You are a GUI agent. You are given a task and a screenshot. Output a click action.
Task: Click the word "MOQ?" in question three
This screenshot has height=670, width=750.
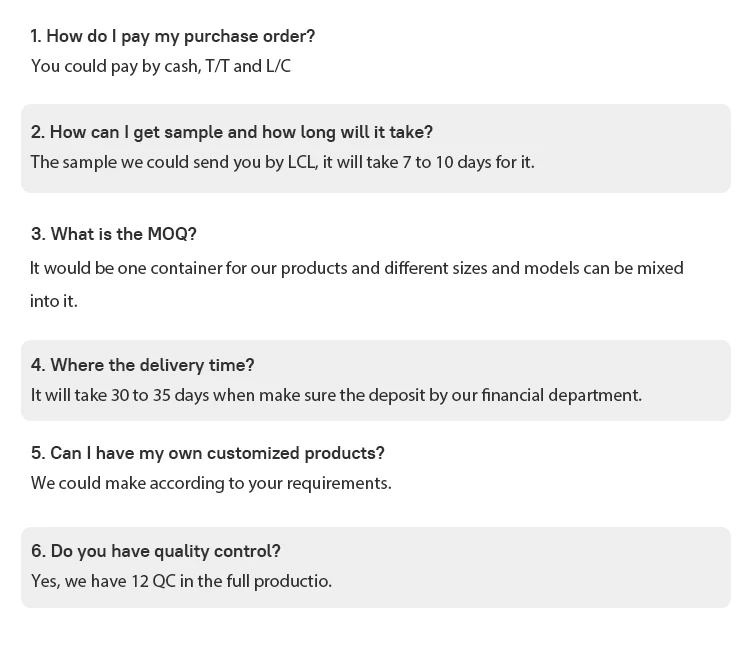click(x=172, y=234)
